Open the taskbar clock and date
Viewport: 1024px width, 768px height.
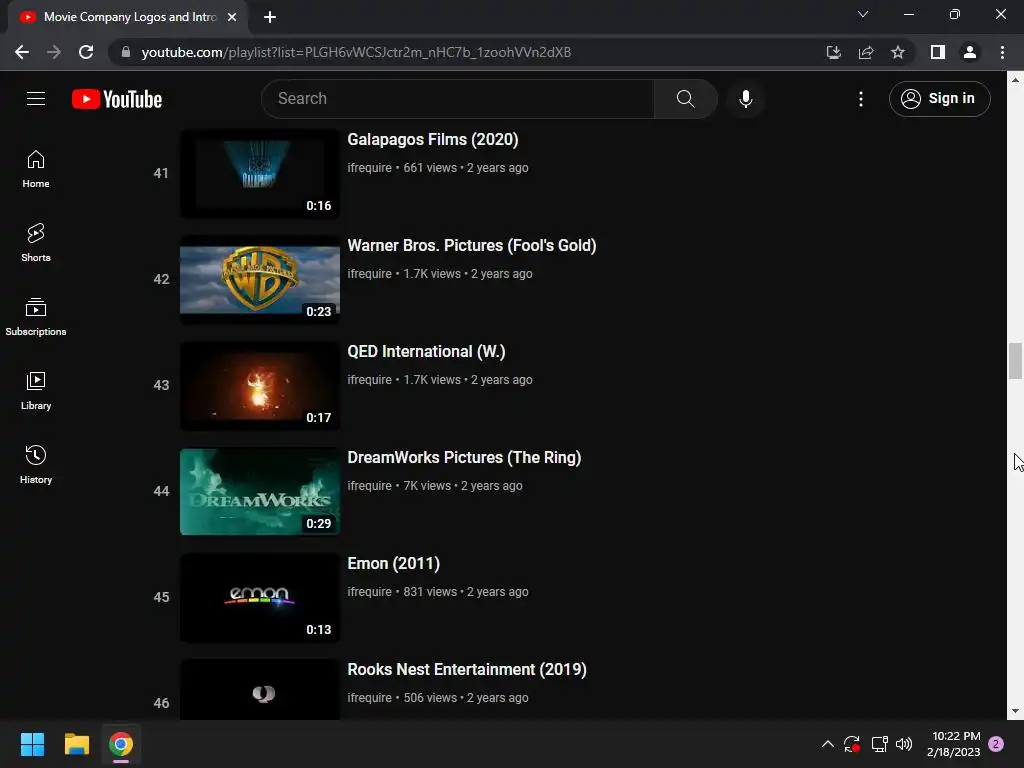point(953,744)
